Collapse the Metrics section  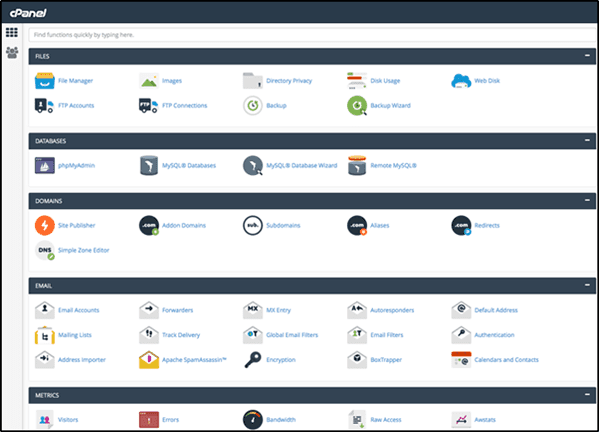[587, 395]
